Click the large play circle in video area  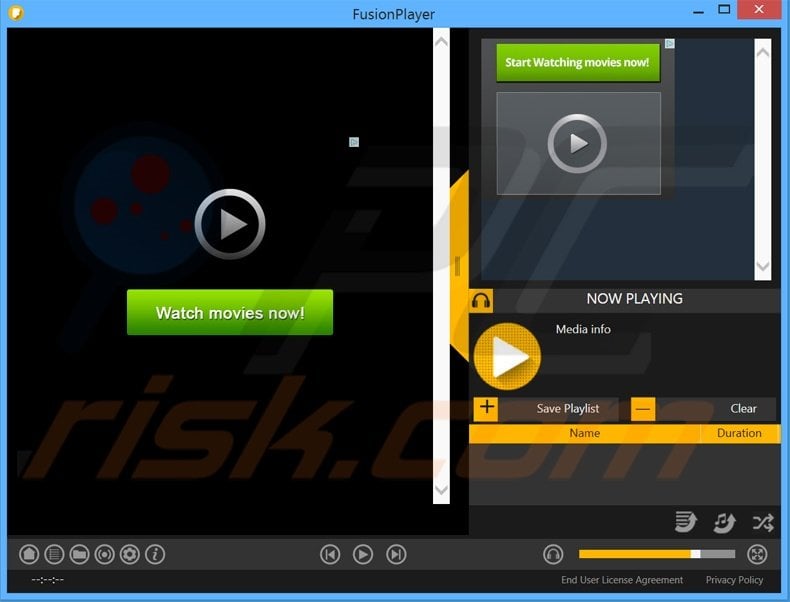(x=230, y=224)
